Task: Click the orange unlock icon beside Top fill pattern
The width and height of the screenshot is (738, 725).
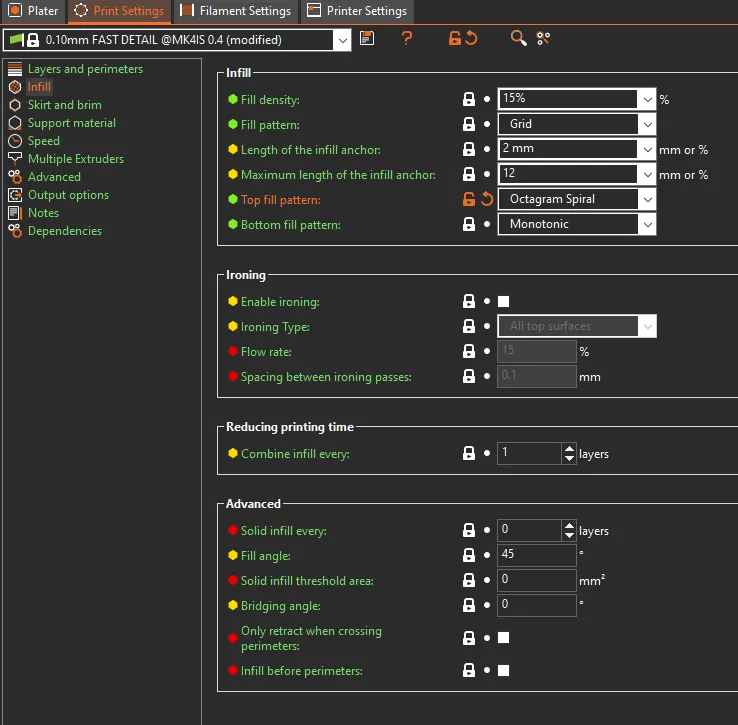Action: pos(469,199)
